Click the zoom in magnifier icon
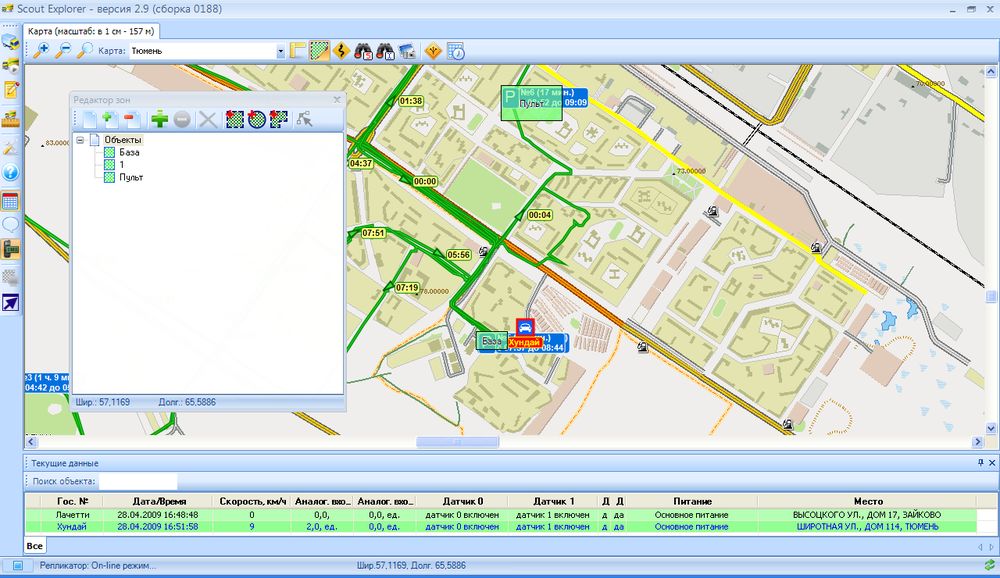This screenshot has height=578, width=1000. 41,50
